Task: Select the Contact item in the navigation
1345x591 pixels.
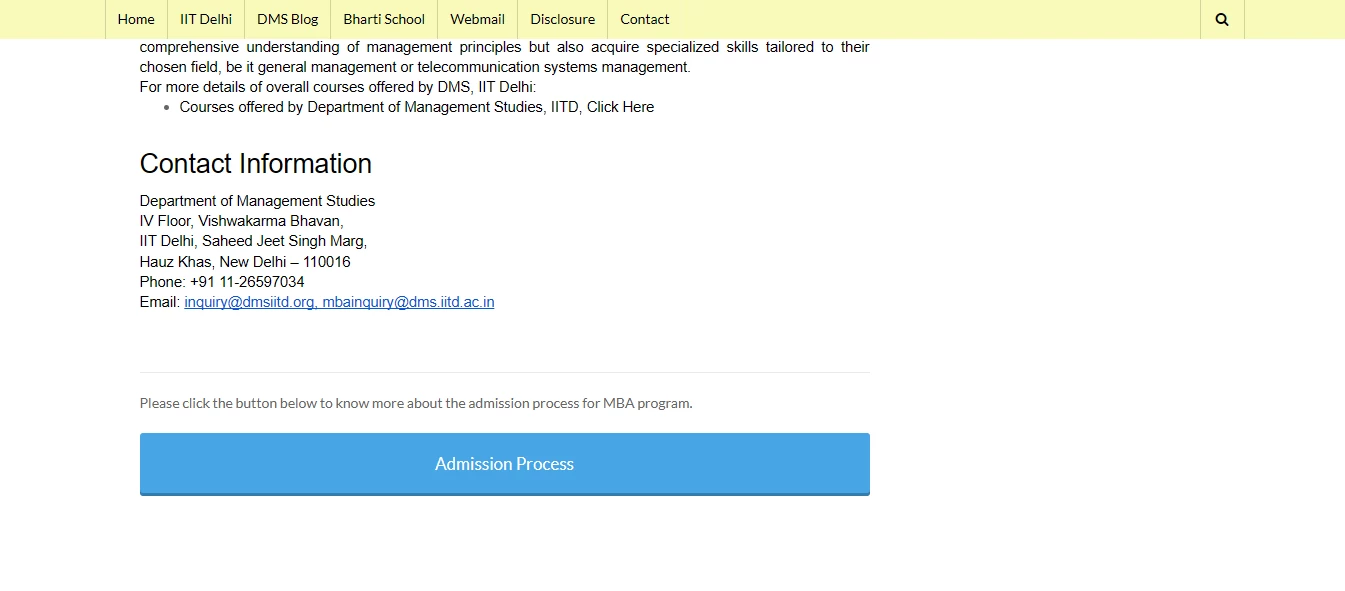Action: (x=644, y=19)
